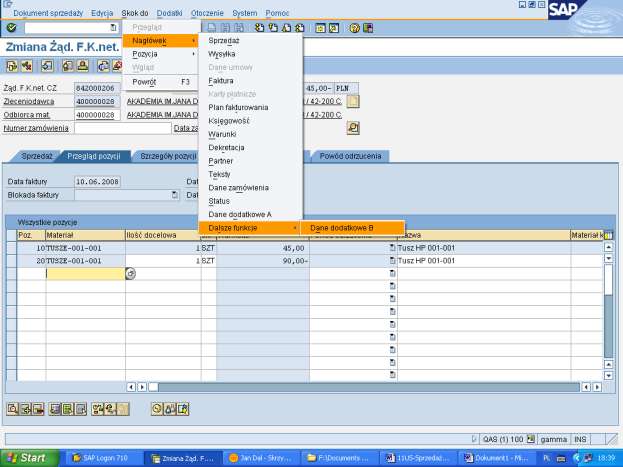Click the table settings icon at column header corner
Image resolution: width=623 pixels, height=467 pixels.
[x=608, y=235]
